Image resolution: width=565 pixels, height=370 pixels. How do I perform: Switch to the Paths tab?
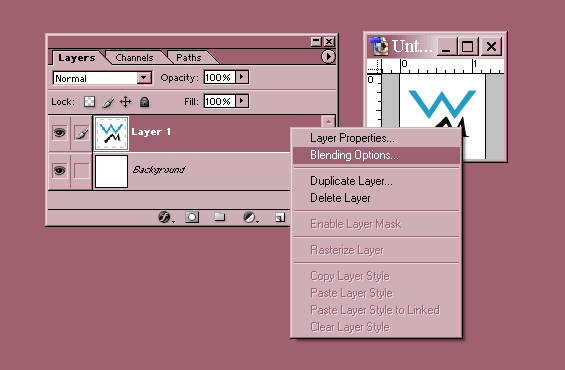click(x=189, y=58)
